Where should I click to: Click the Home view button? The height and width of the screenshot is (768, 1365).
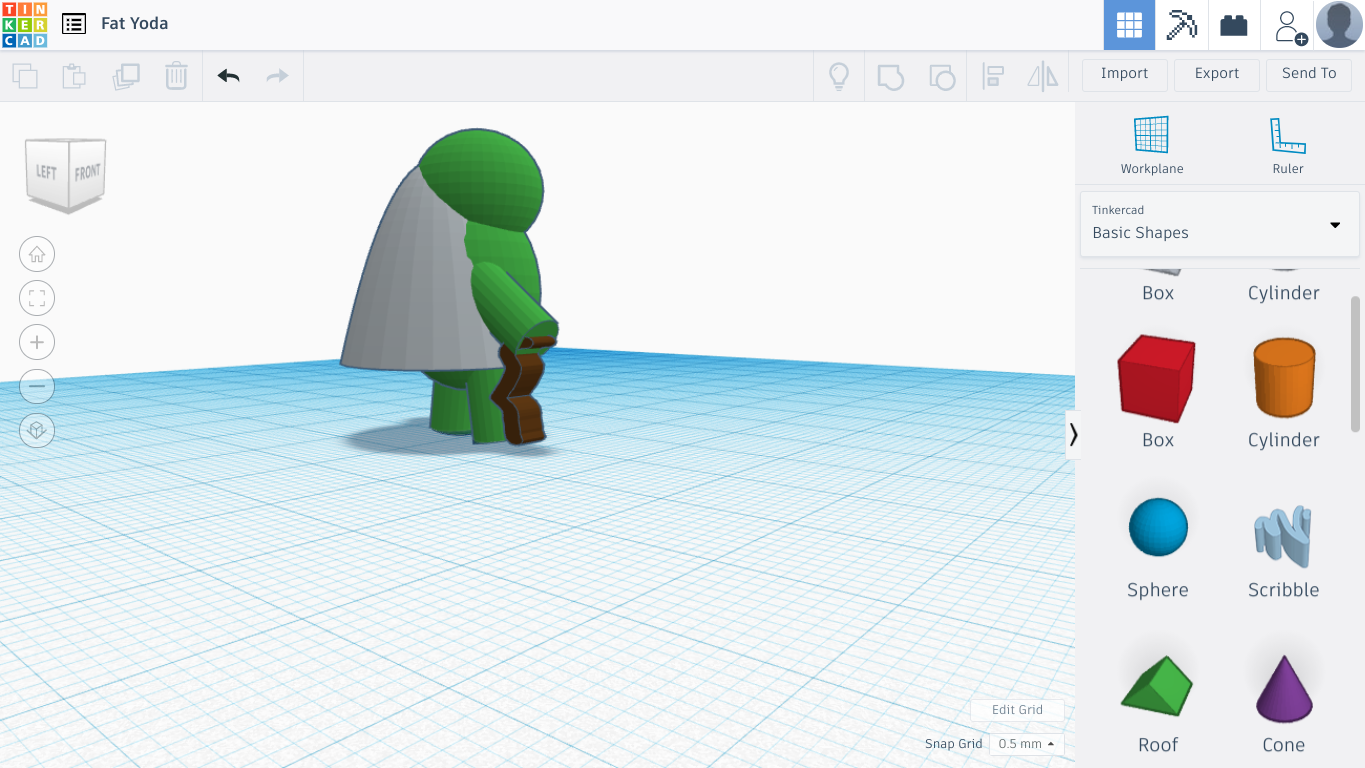pos(37,254)
